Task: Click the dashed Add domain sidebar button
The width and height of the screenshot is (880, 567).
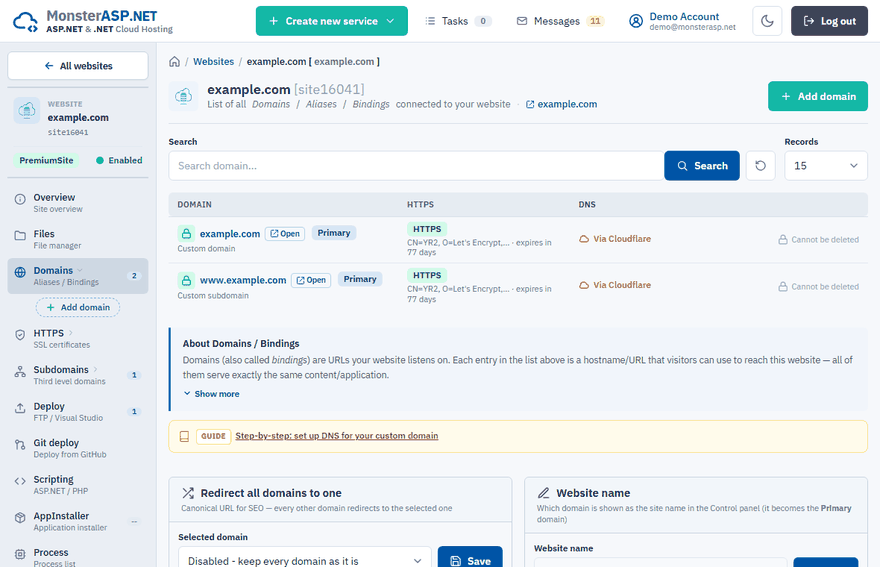Action: [78, 307]
